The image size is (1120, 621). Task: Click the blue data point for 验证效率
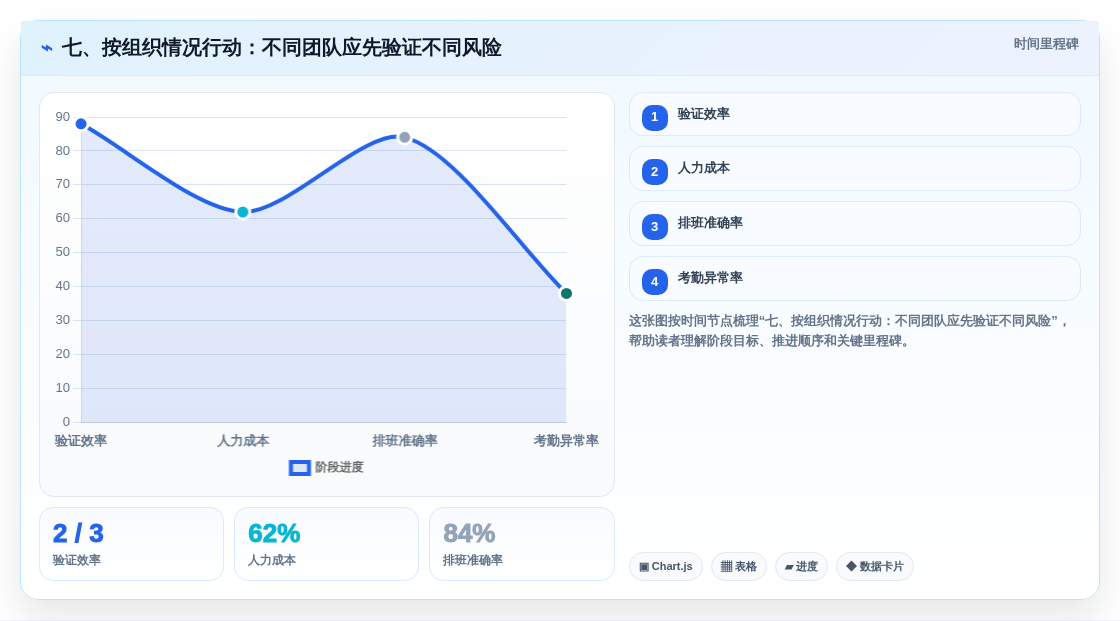coord(81,124)
